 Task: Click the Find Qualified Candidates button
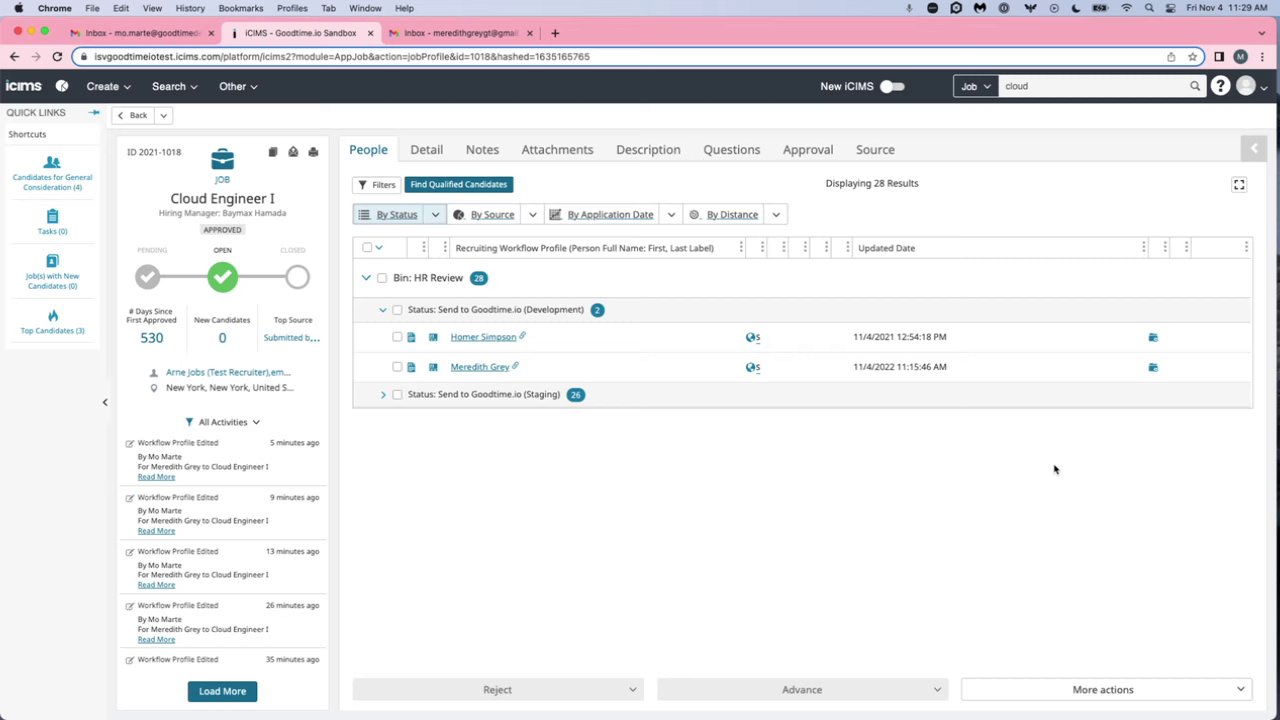[459, 185]
